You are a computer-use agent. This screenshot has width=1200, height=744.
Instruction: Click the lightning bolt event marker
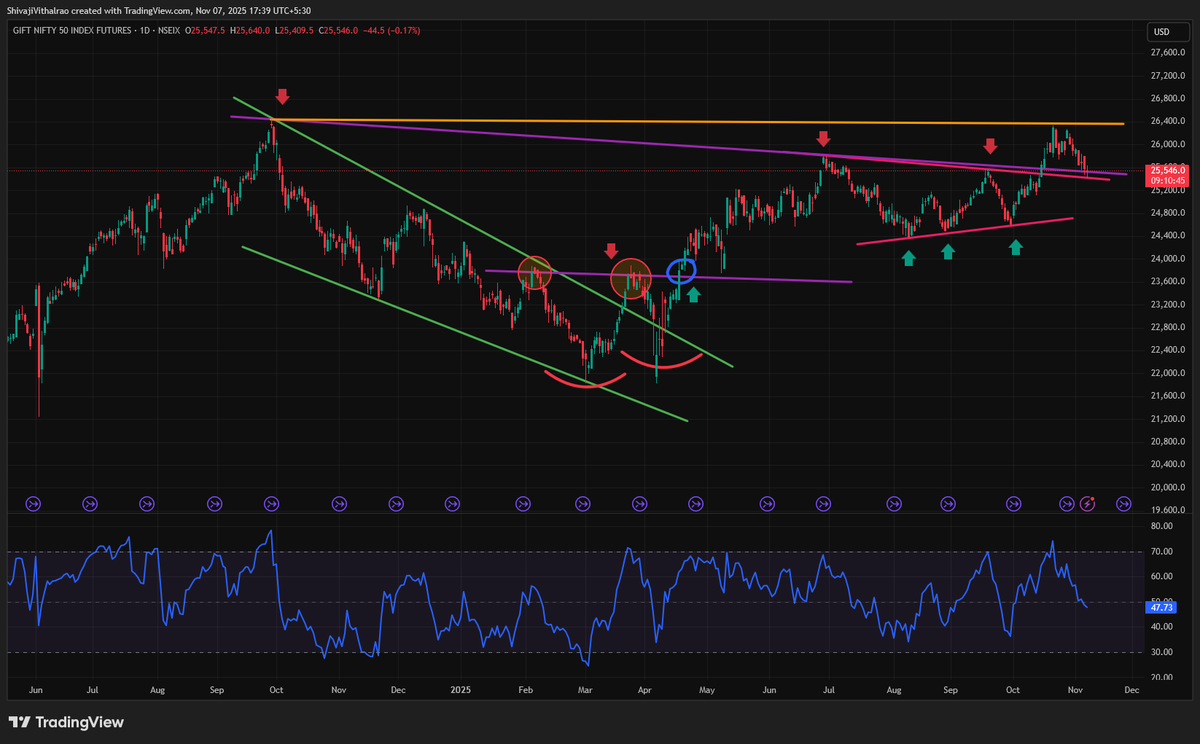pos(1089,504)
